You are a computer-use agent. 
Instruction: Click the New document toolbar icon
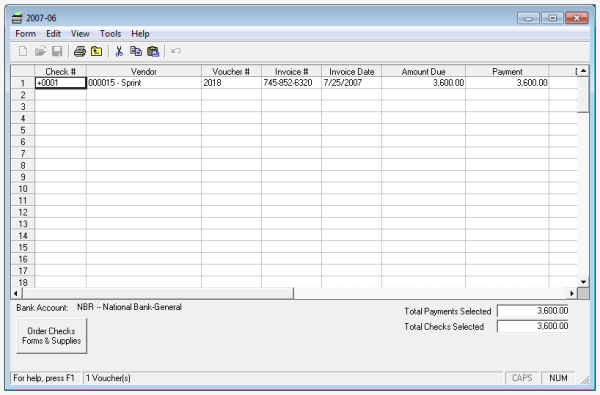click(x=23, y=51)
